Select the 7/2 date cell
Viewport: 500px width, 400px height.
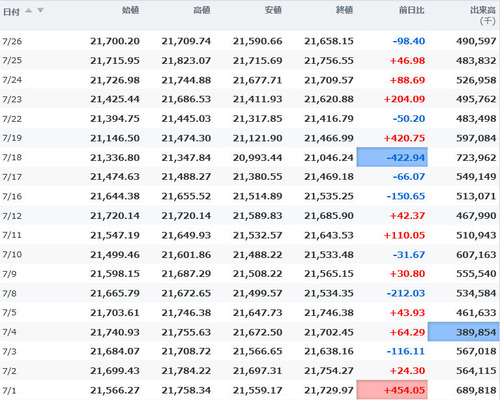tap(9, 371)
